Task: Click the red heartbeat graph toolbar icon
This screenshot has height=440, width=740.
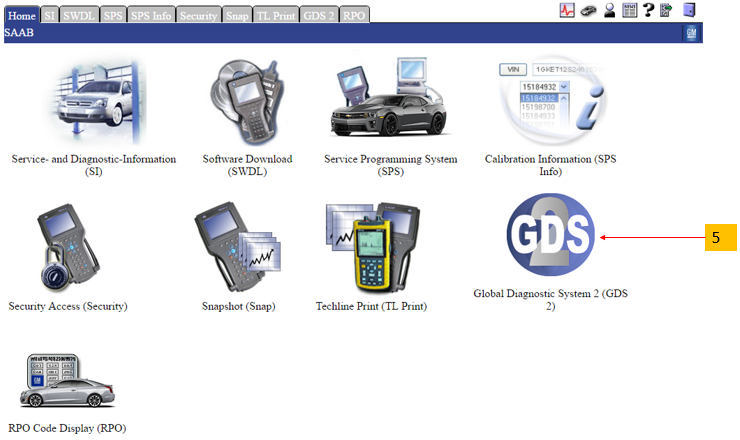Action: point(567,10)
